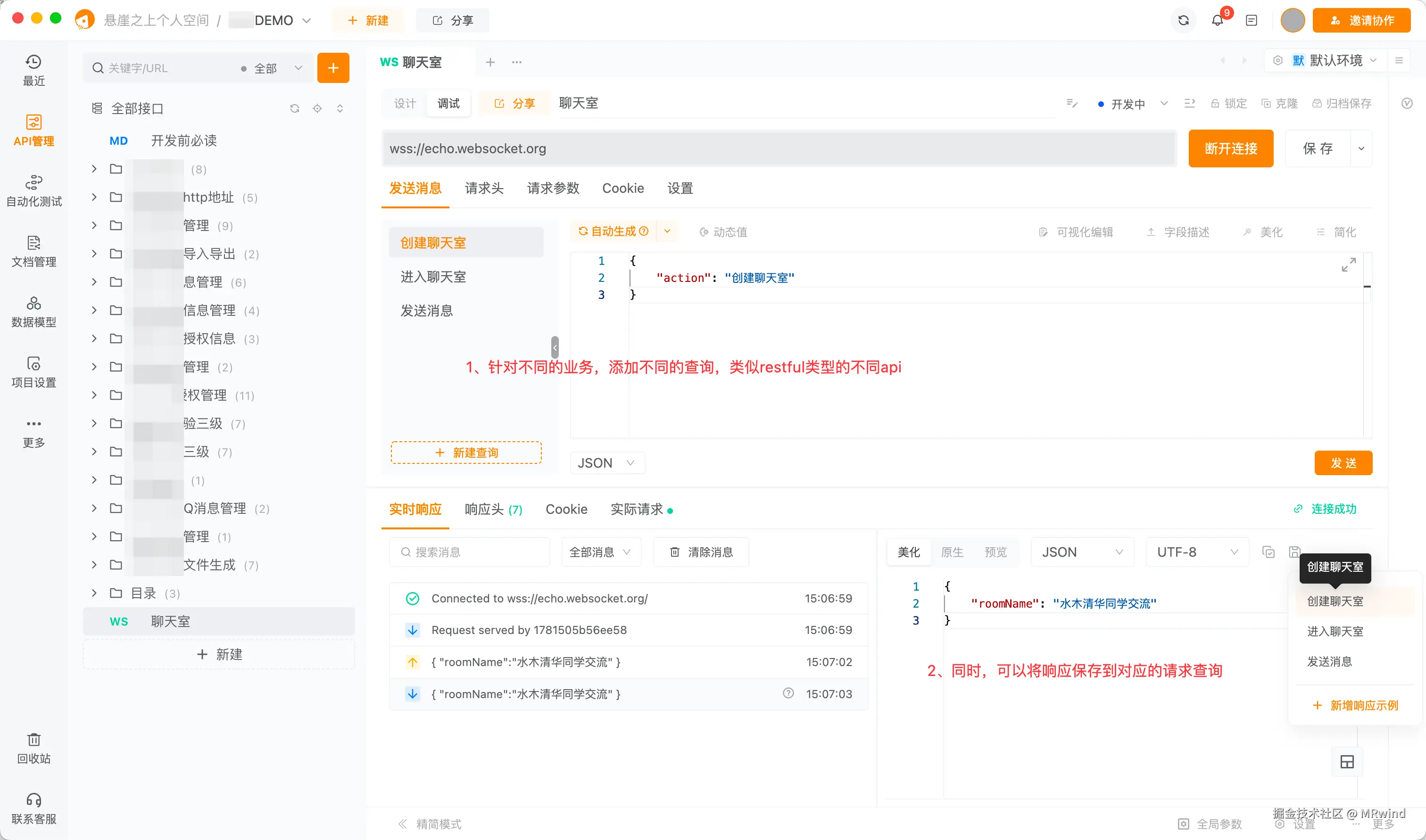This screenshot has width=1426, height=840.
Task: Select 原生 response view
Action: [952, 552]
